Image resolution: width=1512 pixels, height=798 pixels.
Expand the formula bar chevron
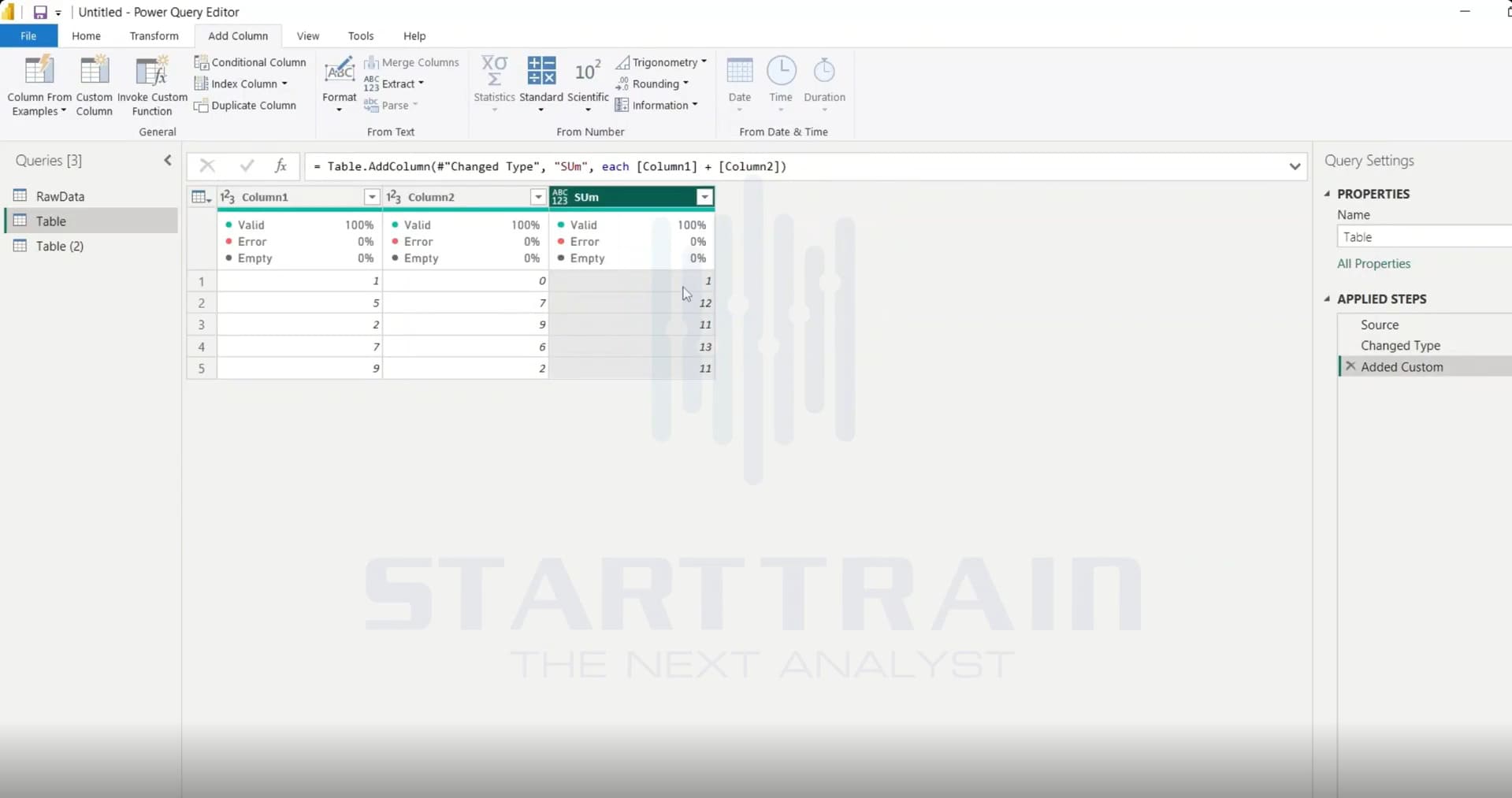[x=1295, y=166]
